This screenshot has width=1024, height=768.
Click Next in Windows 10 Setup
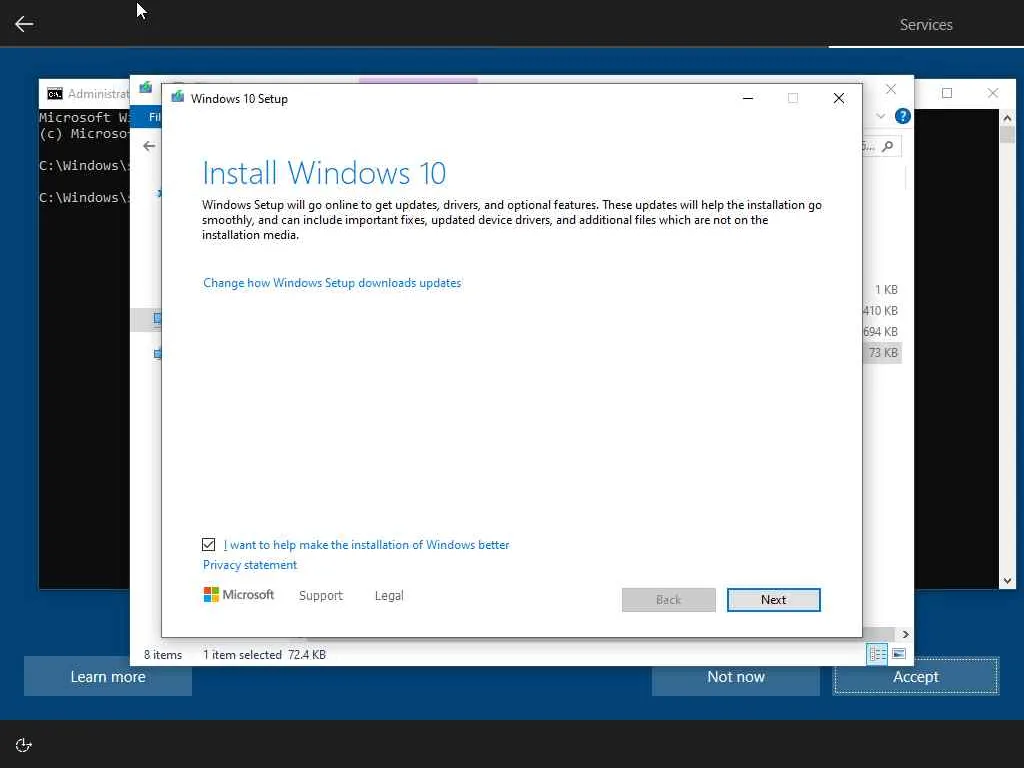coord(773,600)
